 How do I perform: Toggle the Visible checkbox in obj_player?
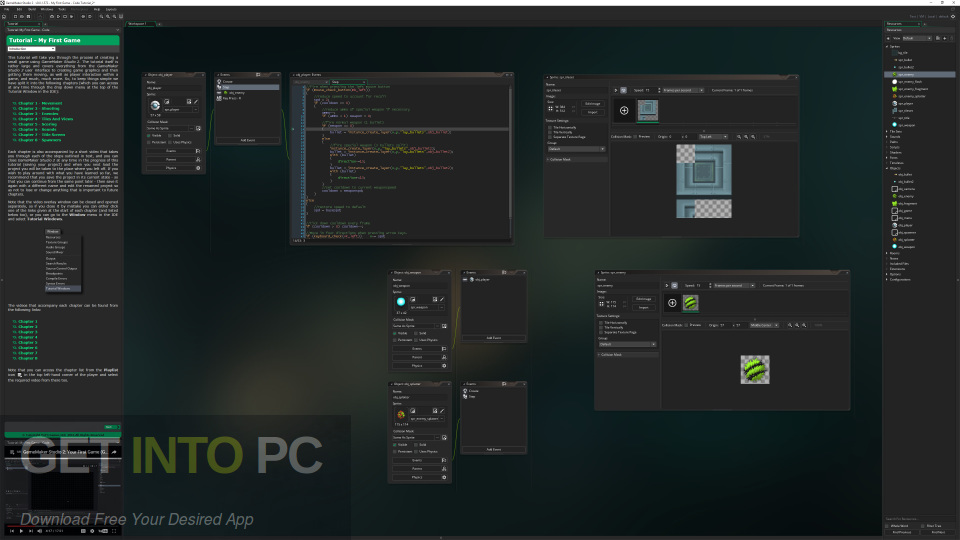[x=149, y=135]
